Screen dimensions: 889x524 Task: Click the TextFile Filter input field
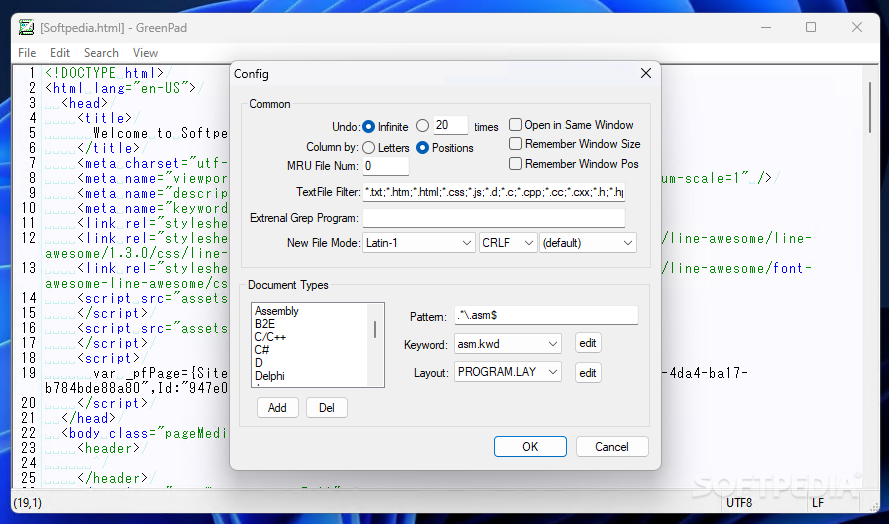pos(494,192)
